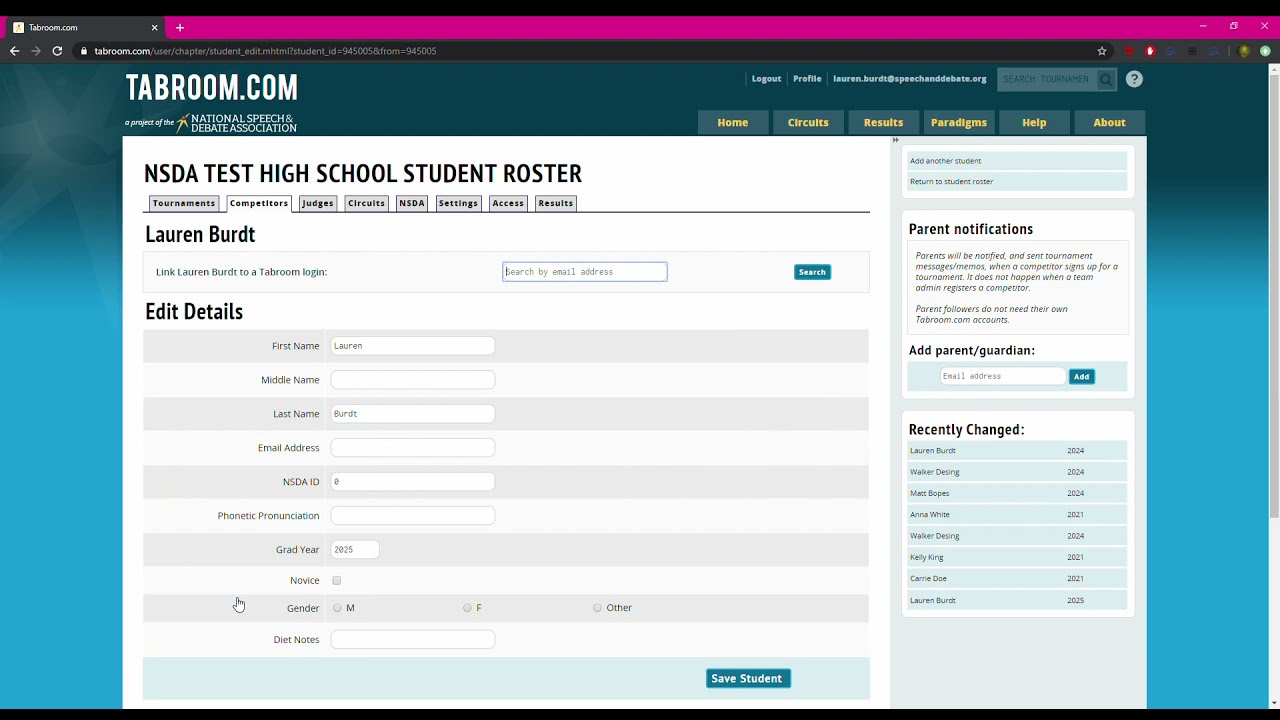
Task: Open About in the main navigation
Action: click(1109, 122)
